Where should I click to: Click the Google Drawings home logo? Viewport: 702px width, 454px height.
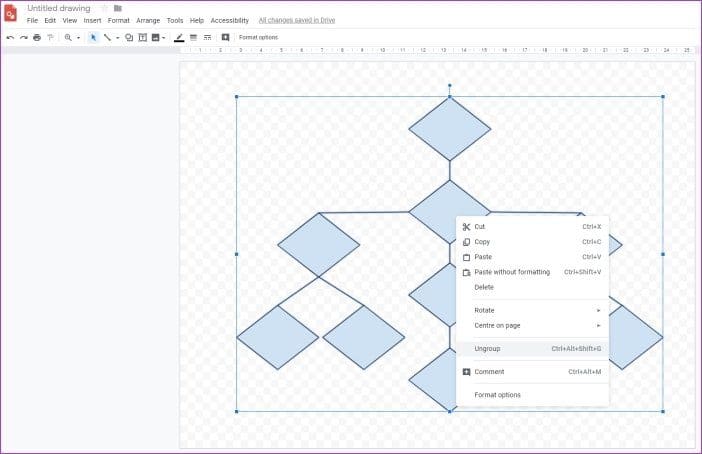coord(10,13)
